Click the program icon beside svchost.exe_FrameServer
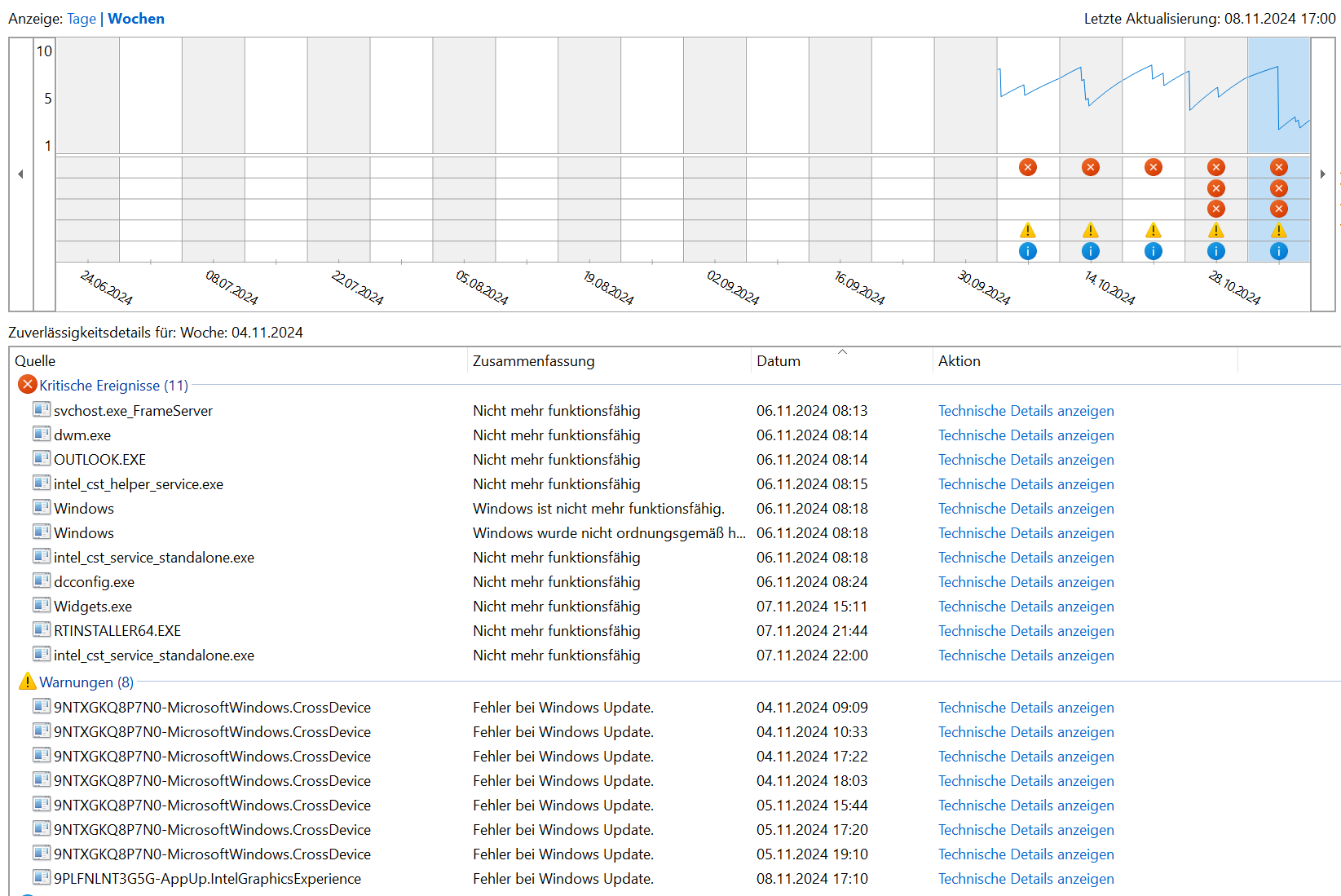1341x896 pixels. pos(42,409)
